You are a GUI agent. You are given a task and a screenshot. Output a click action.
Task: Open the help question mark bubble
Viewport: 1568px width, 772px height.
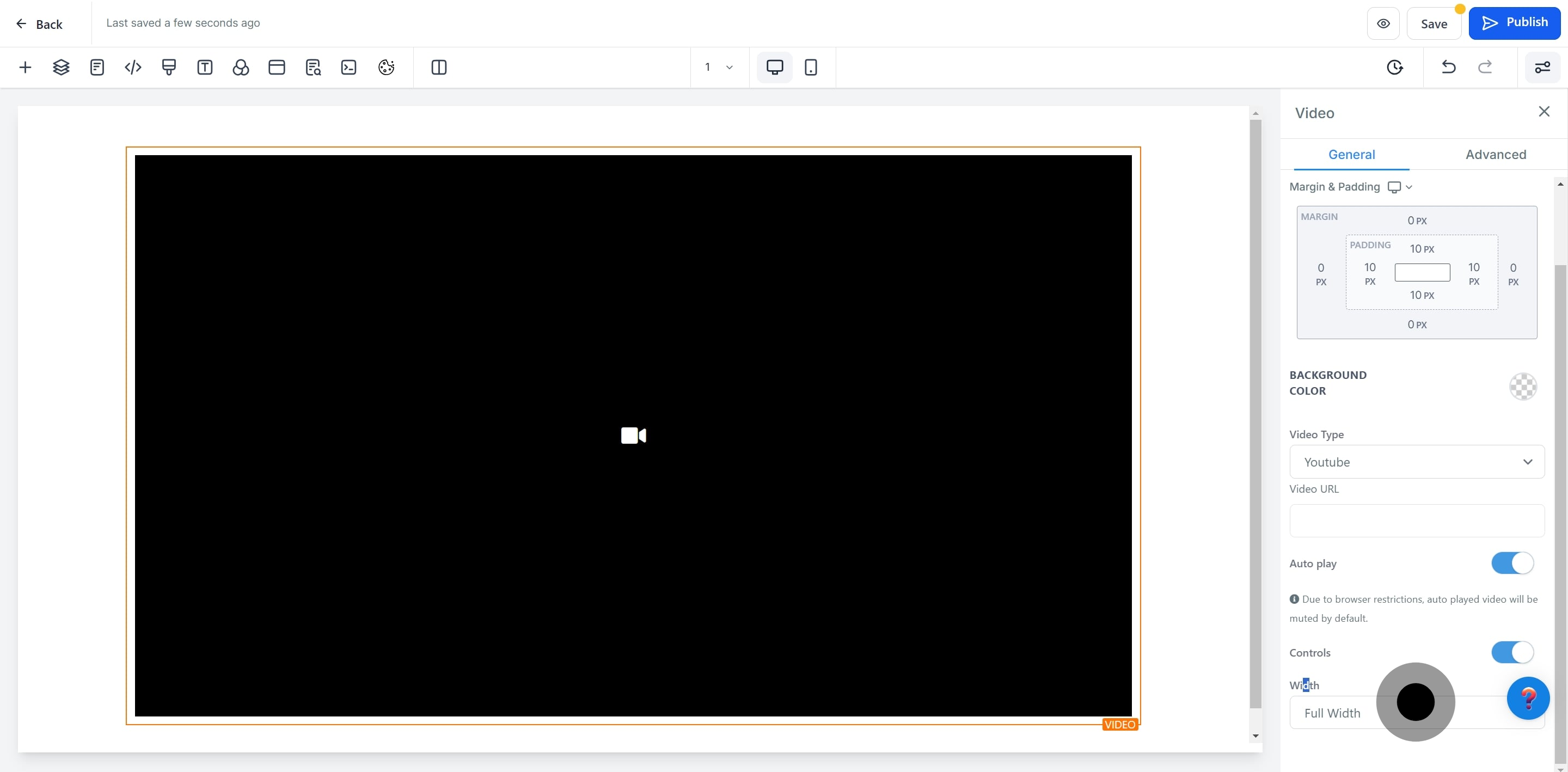tap(1528, 698)
